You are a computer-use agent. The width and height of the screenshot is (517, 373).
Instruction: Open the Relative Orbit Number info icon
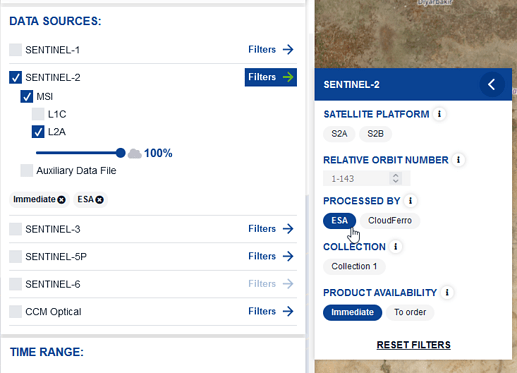pos(458,160)
